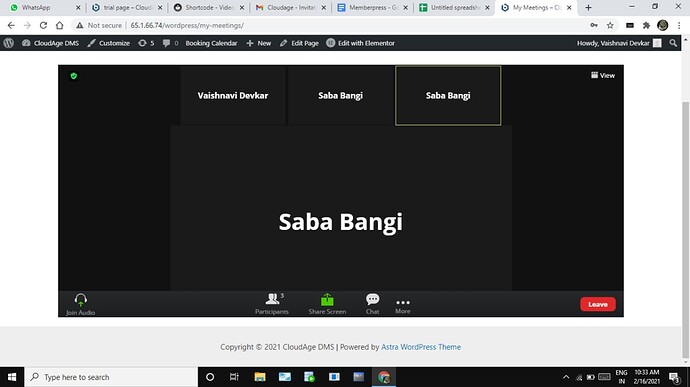Screen dimensions: 690x387
Task: Click Edit with Elementor
Action: coord(360,43)
